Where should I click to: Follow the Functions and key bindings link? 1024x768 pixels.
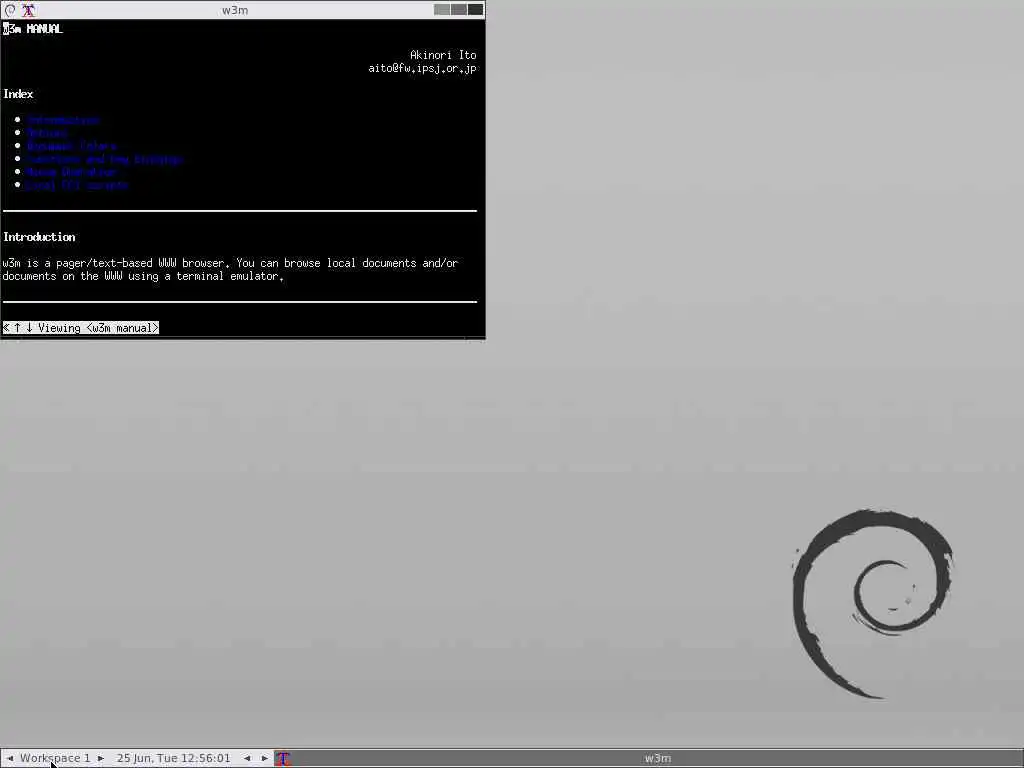coord(105,159)
